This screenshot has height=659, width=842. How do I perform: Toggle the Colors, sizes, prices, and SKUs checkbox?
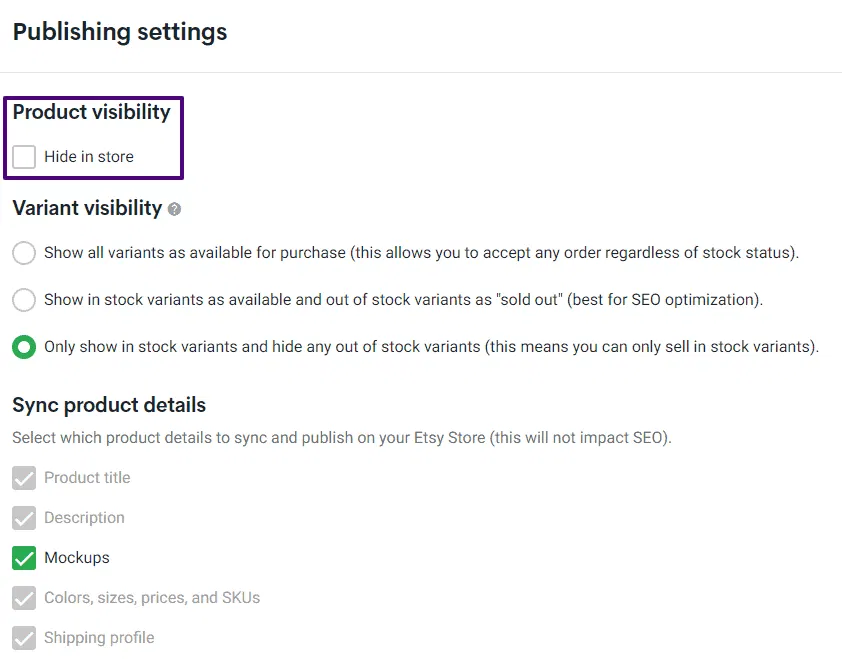pos(24,597)
